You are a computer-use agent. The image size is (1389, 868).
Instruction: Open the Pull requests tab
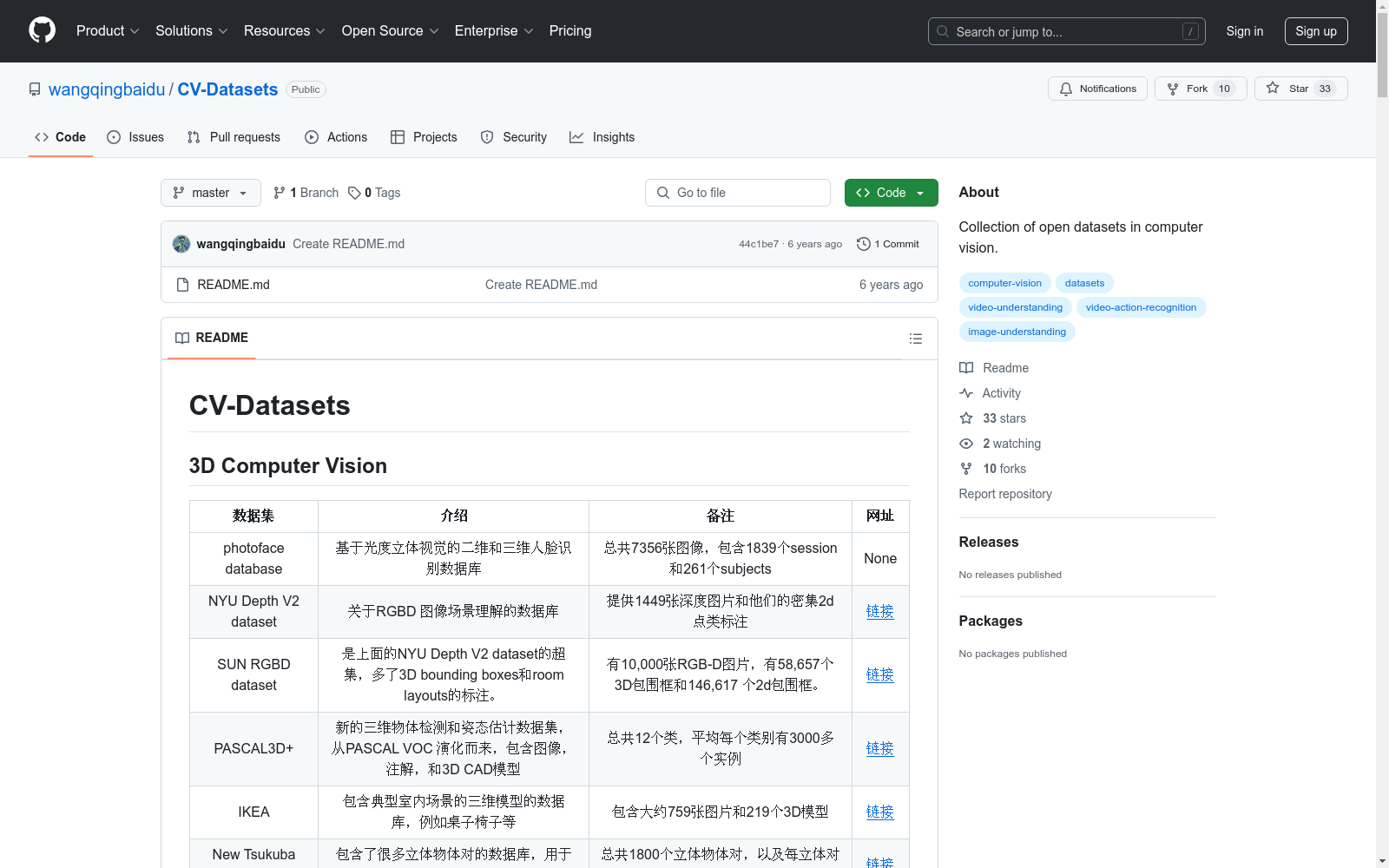point(234,137)
